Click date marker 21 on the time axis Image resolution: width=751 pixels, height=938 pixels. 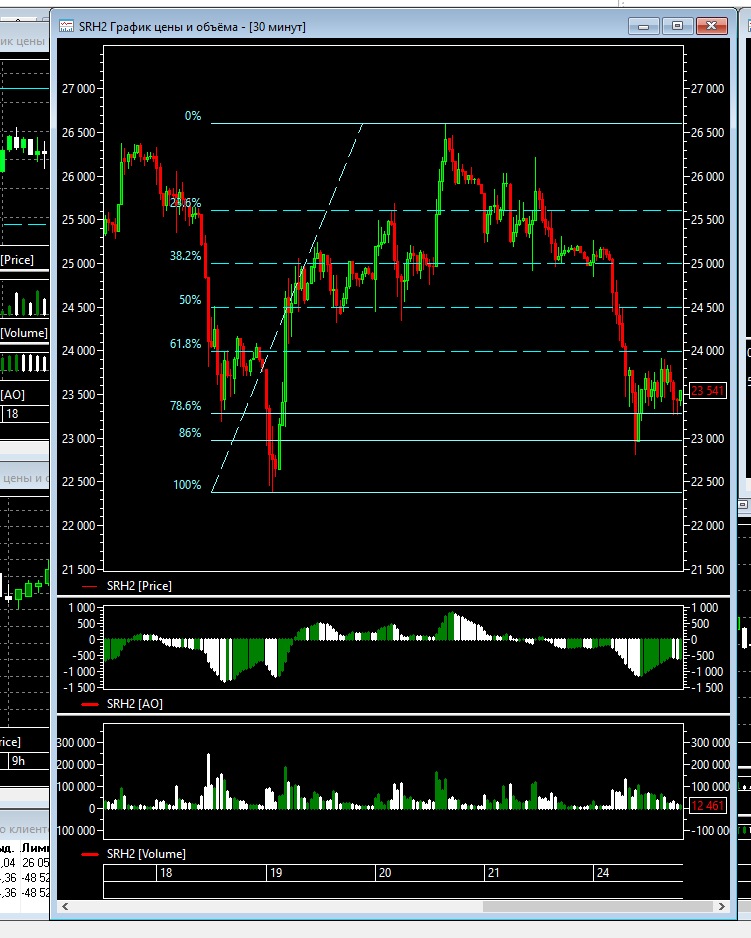[493, 873]
